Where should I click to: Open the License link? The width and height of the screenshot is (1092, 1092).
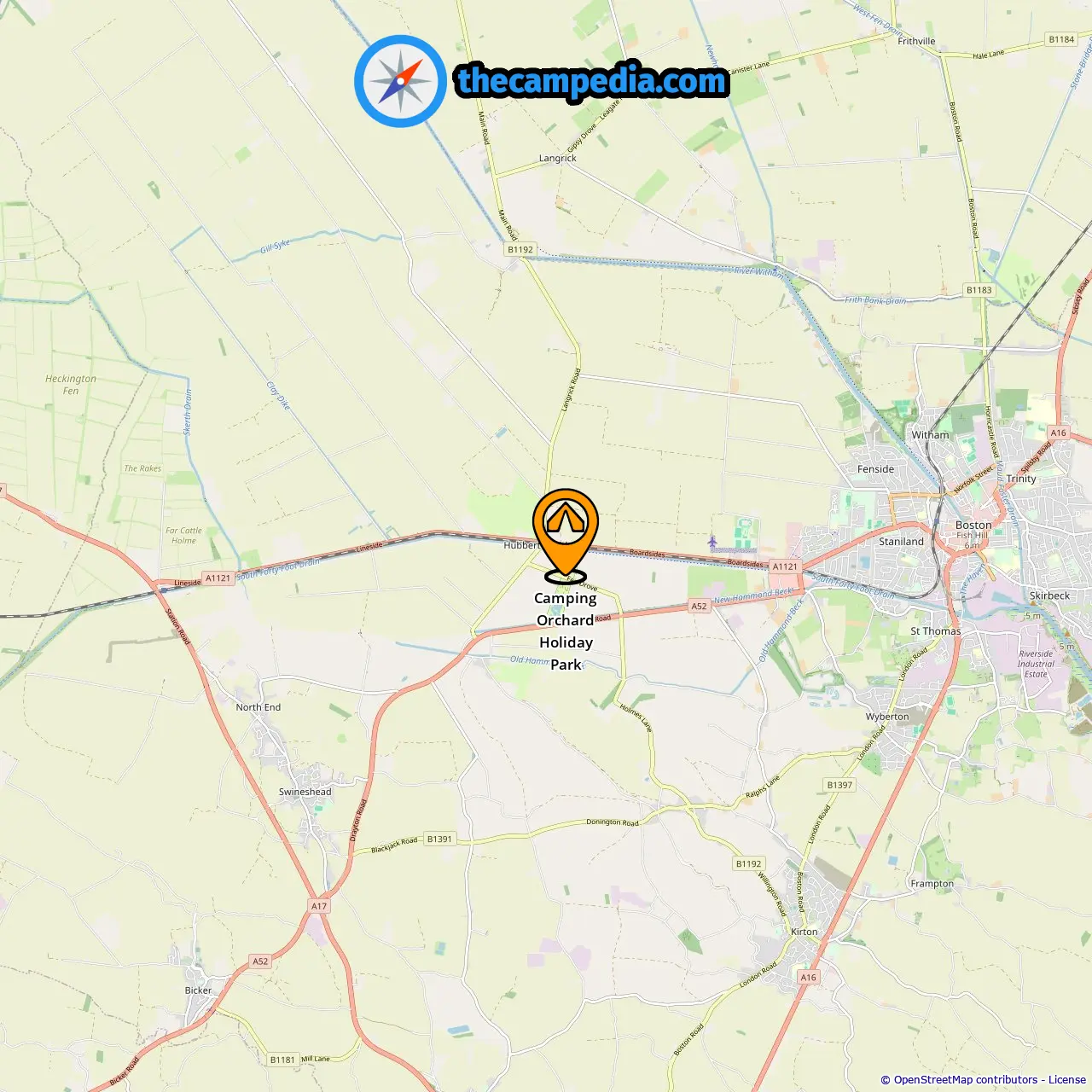[x=1067, y=1080]
